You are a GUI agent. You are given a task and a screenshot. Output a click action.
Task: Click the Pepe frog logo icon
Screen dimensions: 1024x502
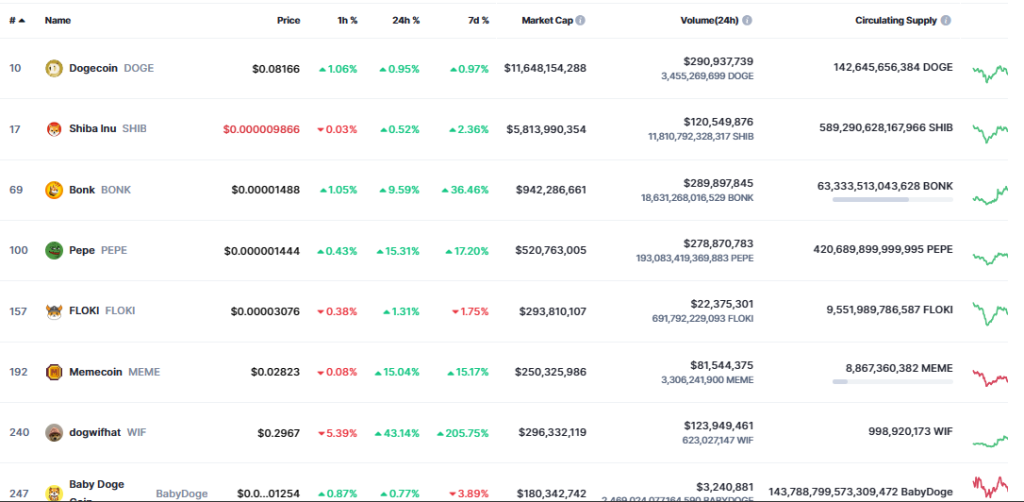click(x=54, y=251)
